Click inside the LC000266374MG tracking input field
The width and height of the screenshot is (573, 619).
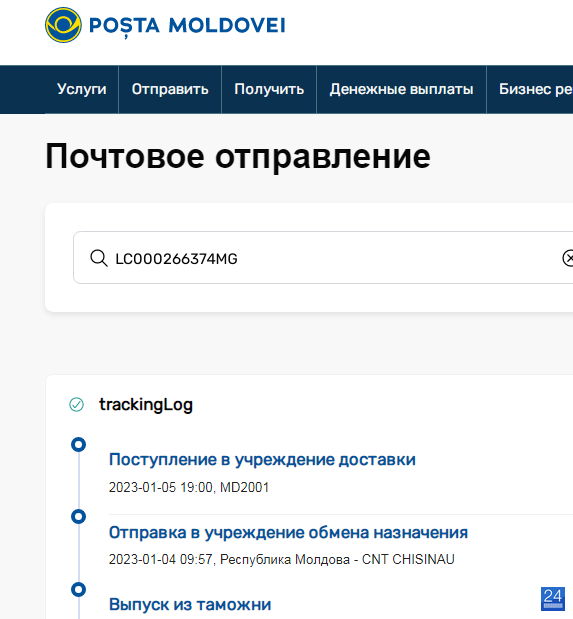(x=323, y=257)
